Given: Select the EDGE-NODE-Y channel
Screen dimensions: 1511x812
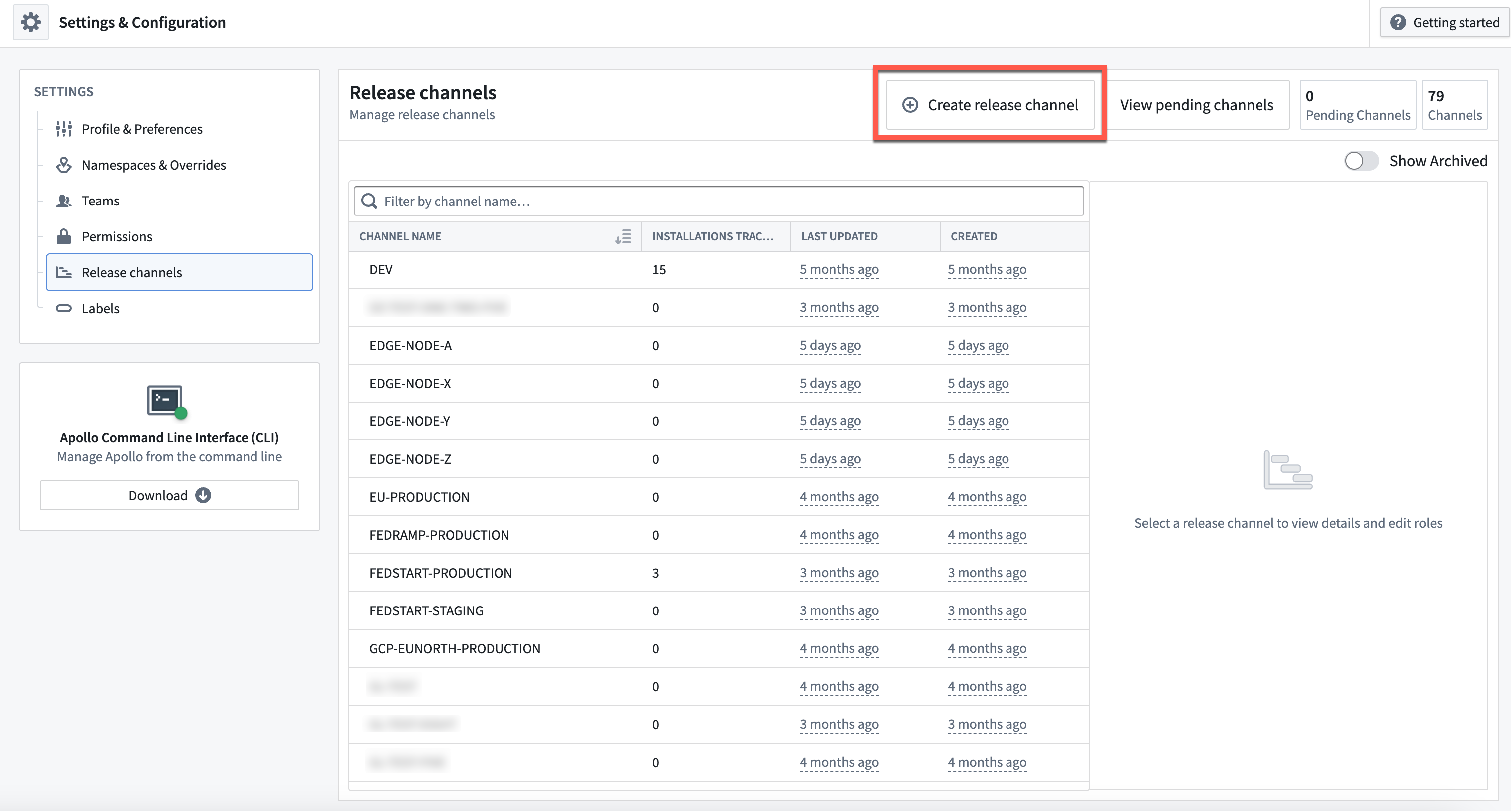Looking at the screenshot, I should (x=719, y=421).
